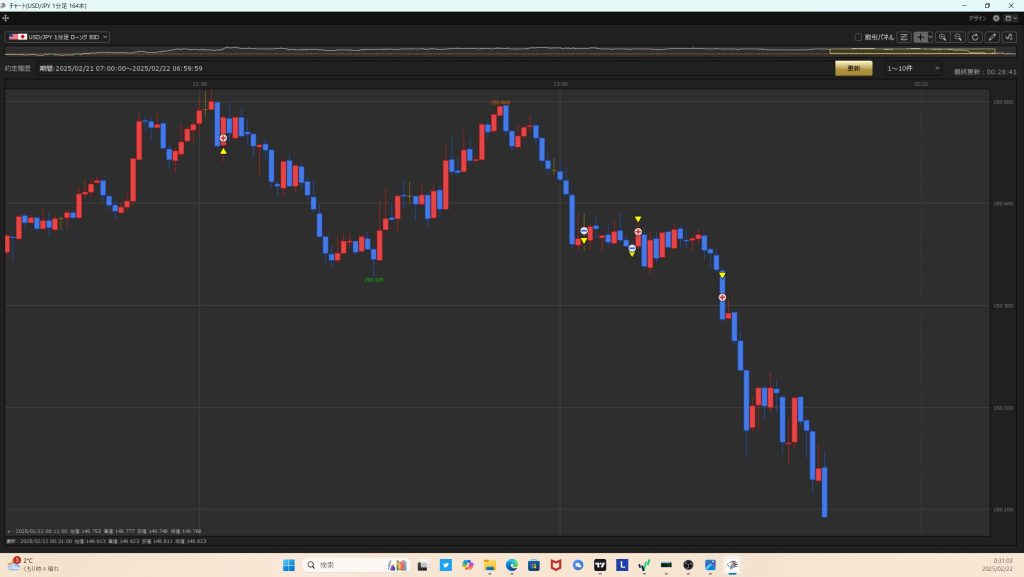This screenshot has width=1024, height=577.
Task: Click the move handle icon at top left
Action: 6,18
